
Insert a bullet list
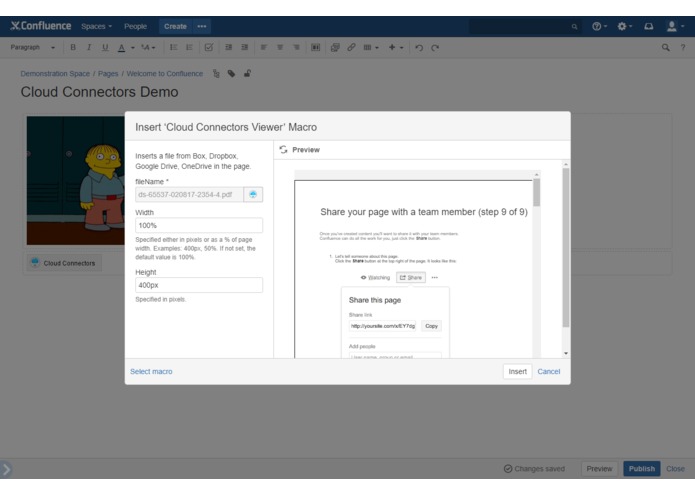173,47
